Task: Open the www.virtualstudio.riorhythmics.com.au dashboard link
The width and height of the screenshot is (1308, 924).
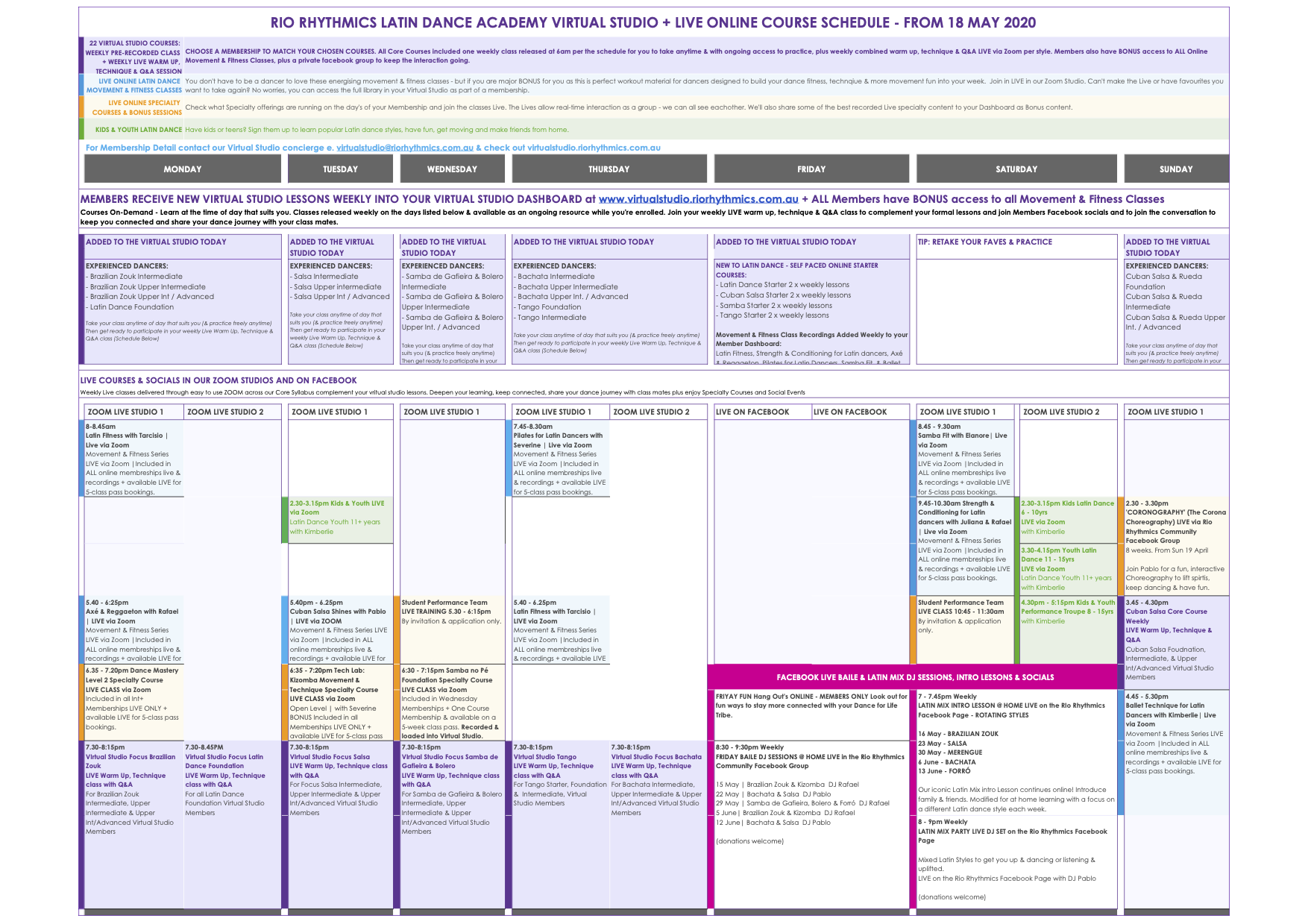Action: (698, 199)
